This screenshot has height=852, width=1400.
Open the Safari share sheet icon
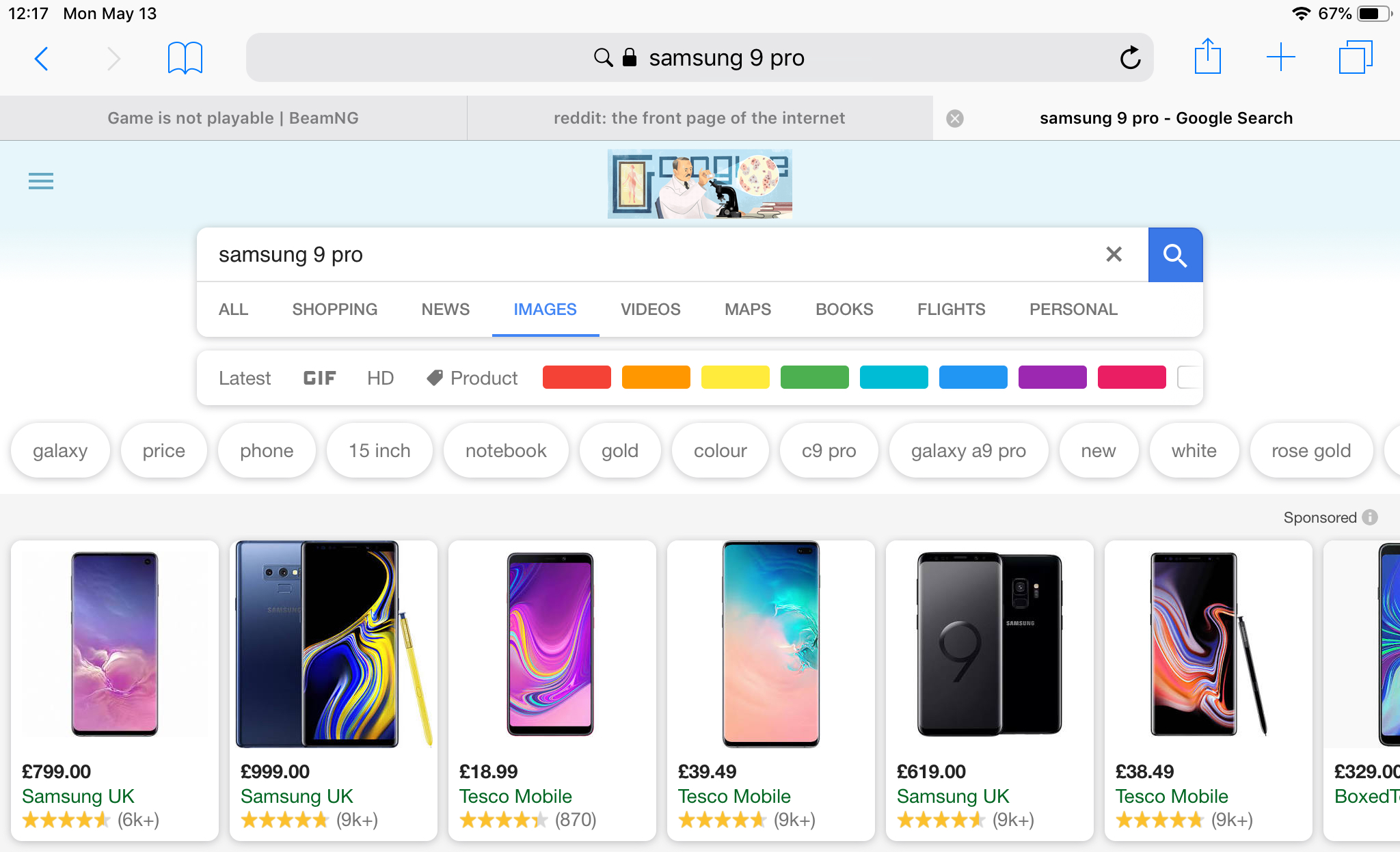[x=1207, y=57]
